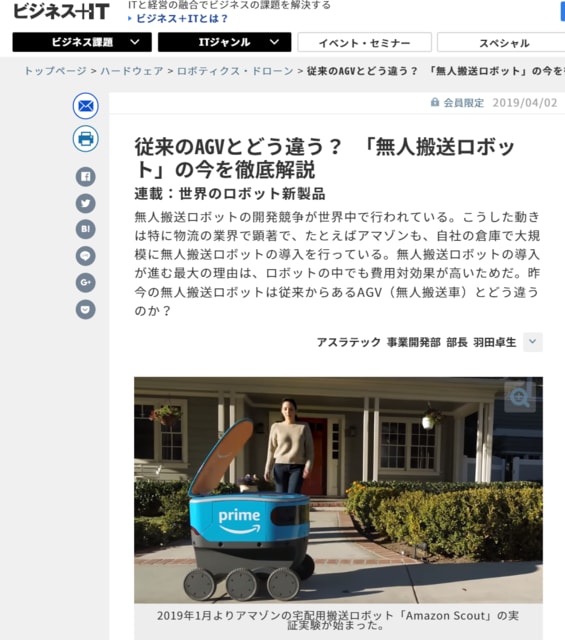This screenshot has width=565, height=640.
Task: Select the イベント・セミナー tab
Action: pos(364,42)
